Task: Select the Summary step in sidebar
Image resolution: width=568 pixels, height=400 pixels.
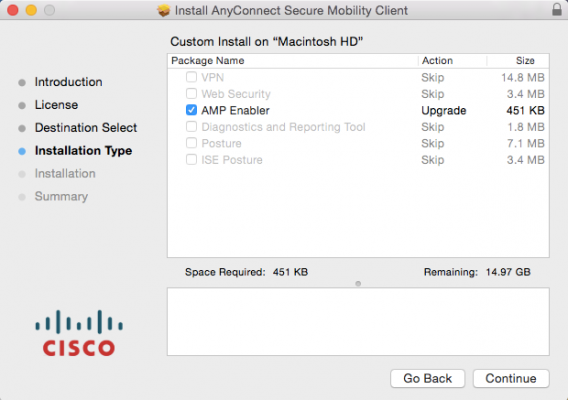Action: (61, 196)
